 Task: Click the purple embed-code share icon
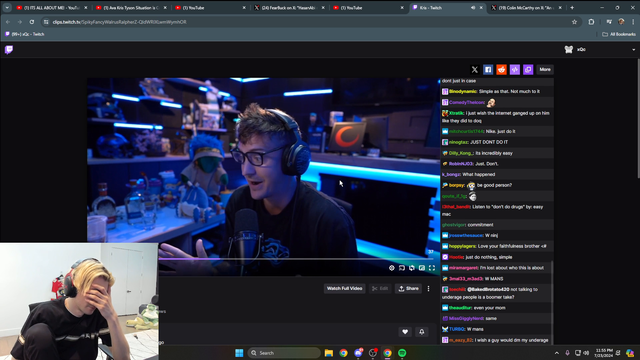pos(515,70)
